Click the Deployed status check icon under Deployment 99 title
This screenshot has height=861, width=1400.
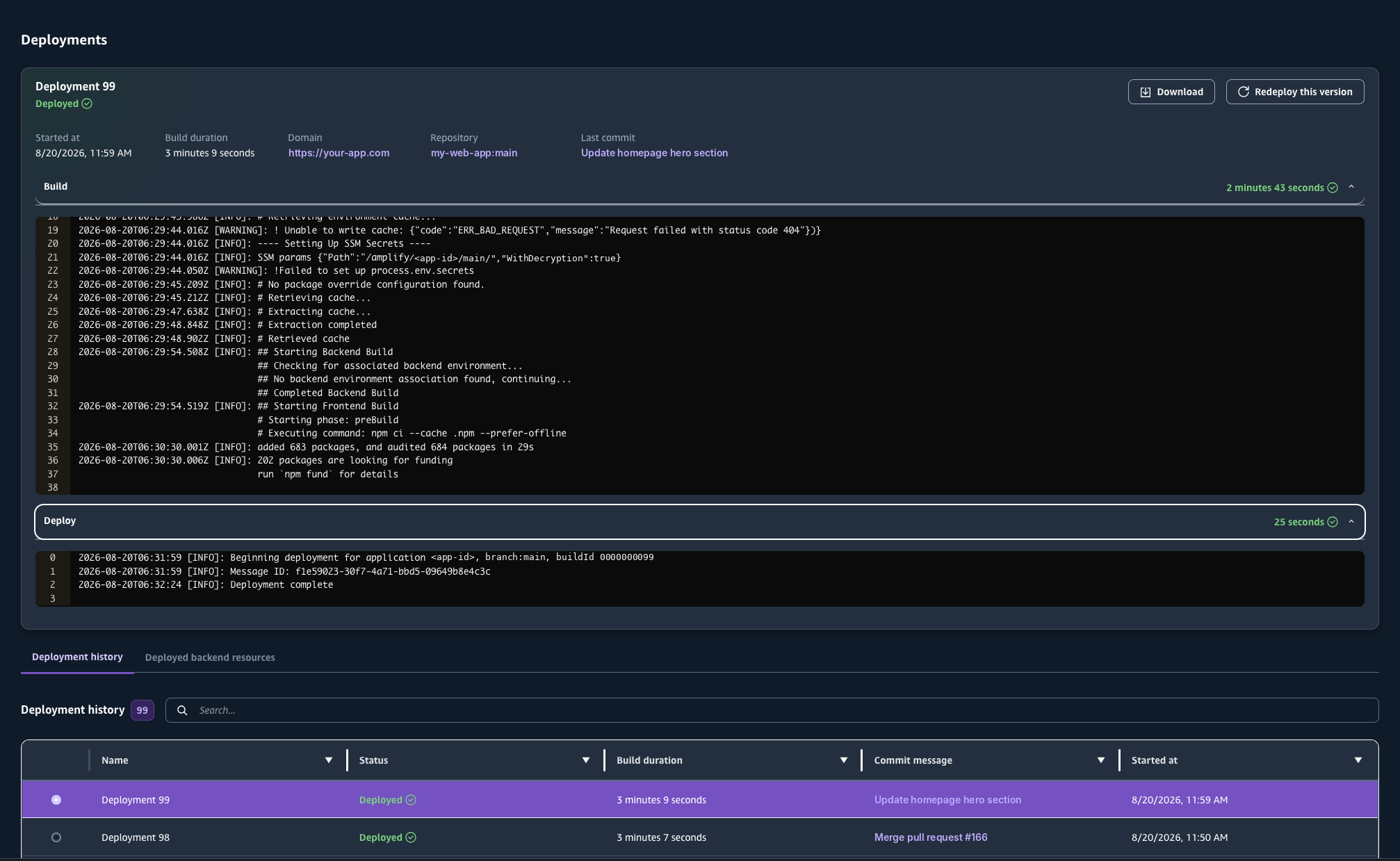pos(87,104)
